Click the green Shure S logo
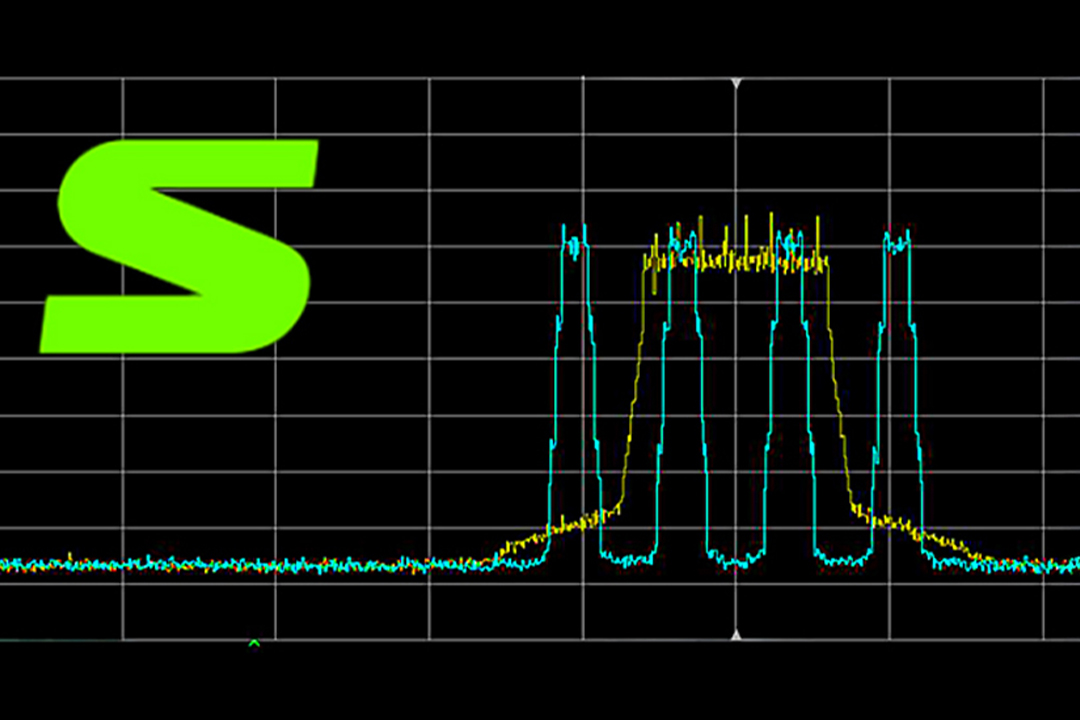1080x720 pixels. (180, 246)
